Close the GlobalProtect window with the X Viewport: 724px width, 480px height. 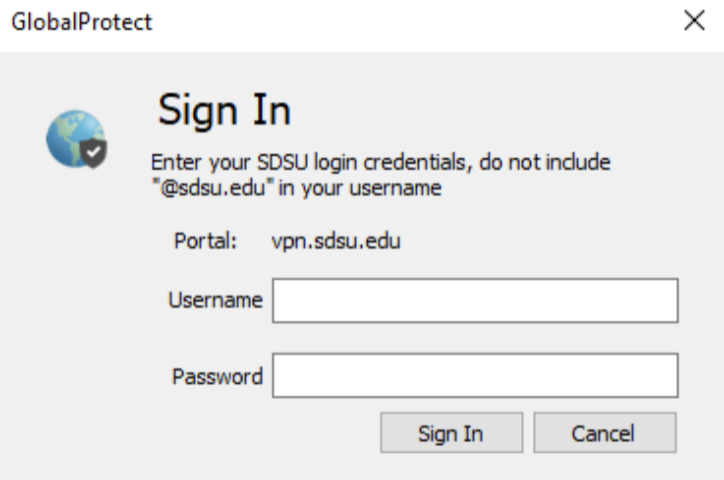pos(695,22)
